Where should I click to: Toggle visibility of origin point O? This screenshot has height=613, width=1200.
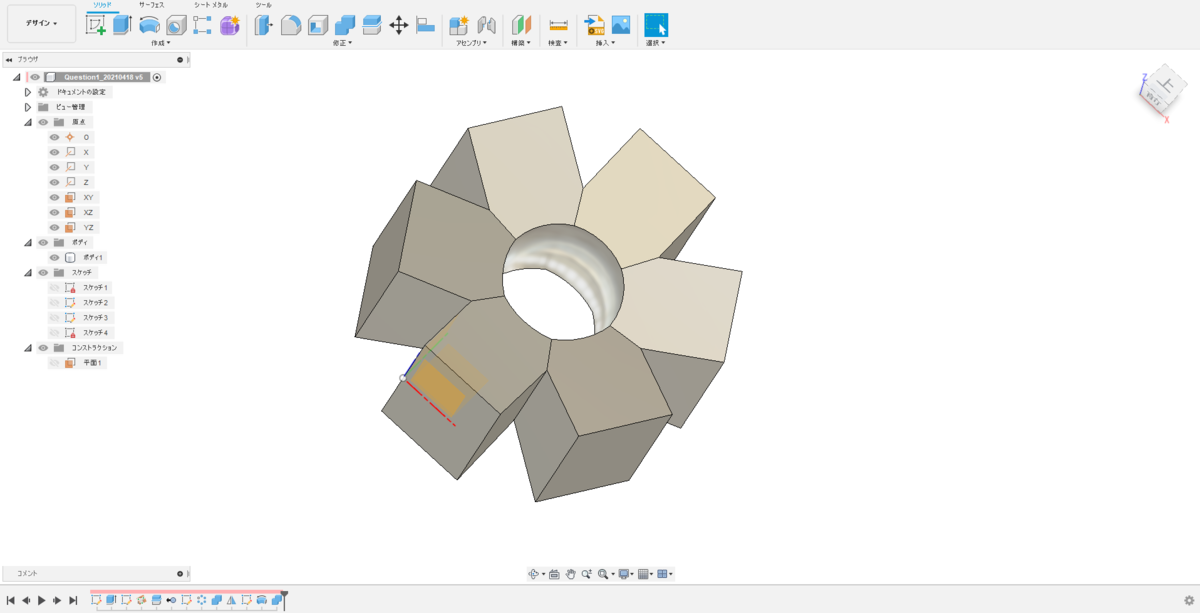coord(55,137)
